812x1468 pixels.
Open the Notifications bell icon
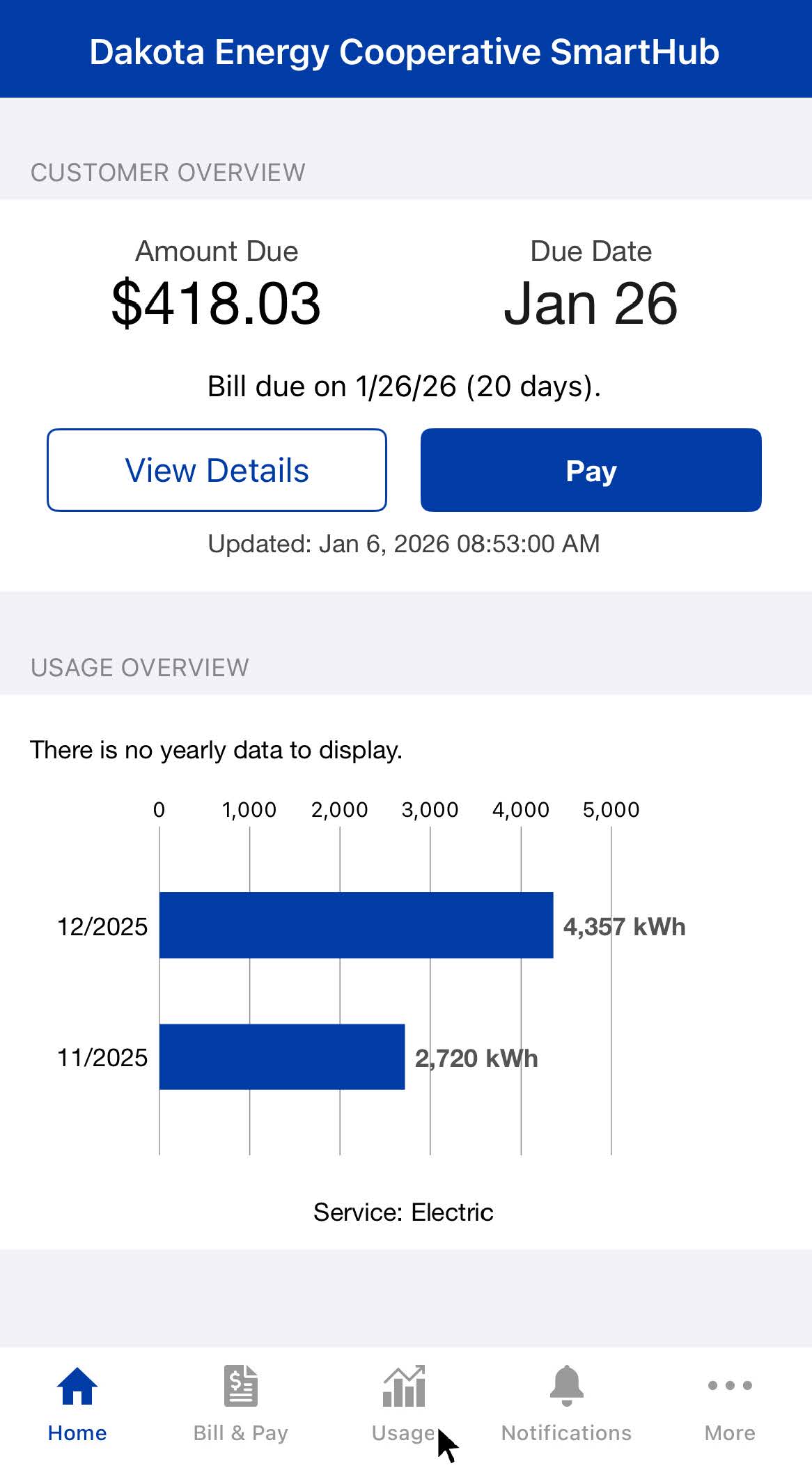tap(567, 1385)
